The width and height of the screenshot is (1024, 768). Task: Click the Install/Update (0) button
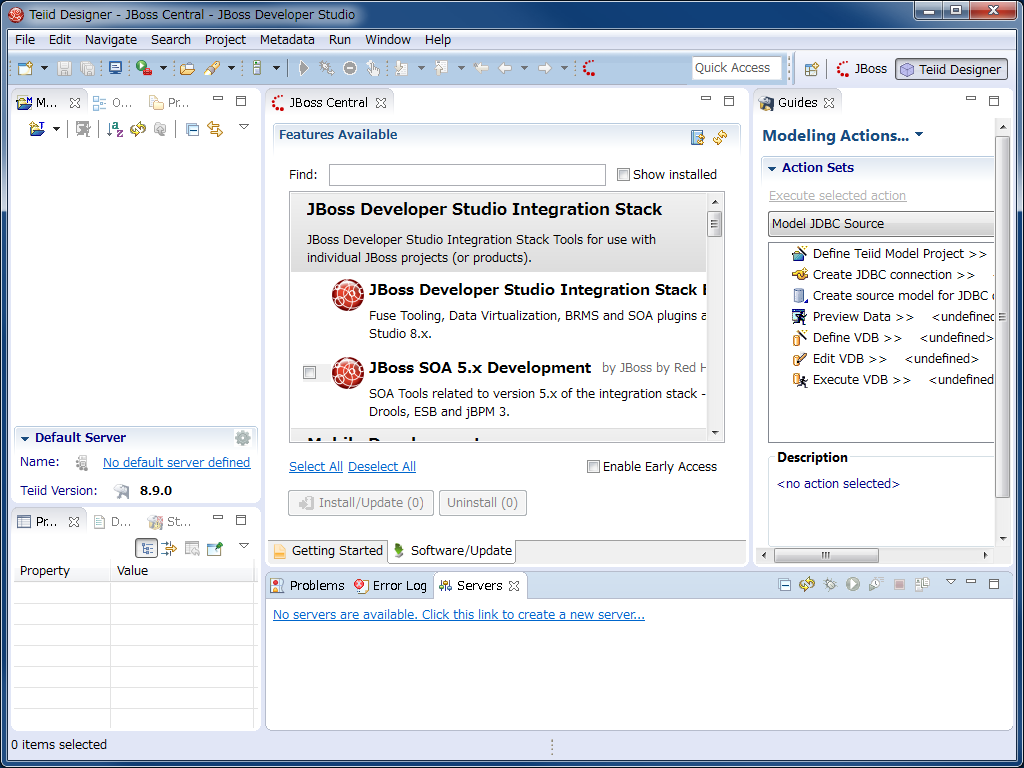click(x=360, y=503)
